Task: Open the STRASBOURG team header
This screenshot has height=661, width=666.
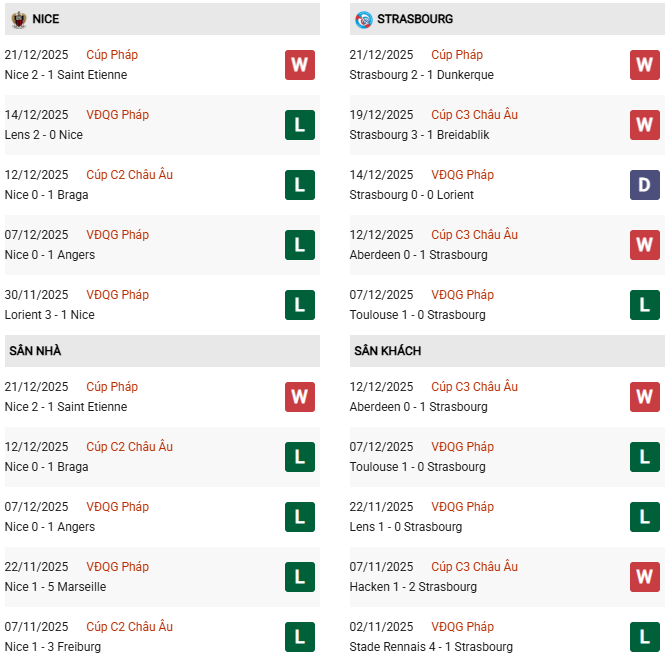Action: pyautogui.click(x=414, y=19)
